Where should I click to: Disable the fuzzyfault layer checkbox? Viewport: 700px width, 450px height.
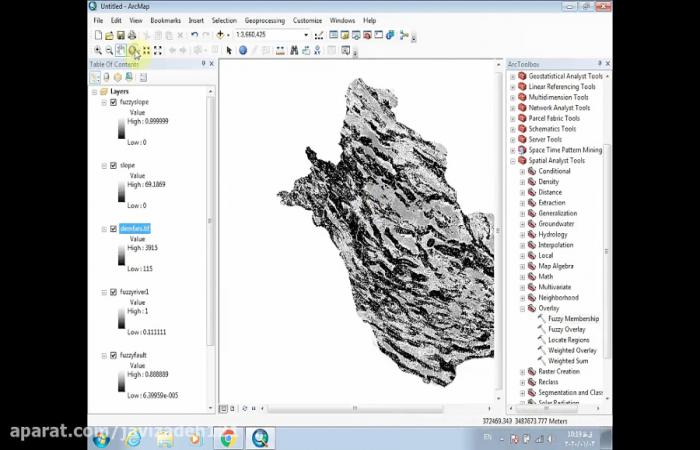pos(114,355)
